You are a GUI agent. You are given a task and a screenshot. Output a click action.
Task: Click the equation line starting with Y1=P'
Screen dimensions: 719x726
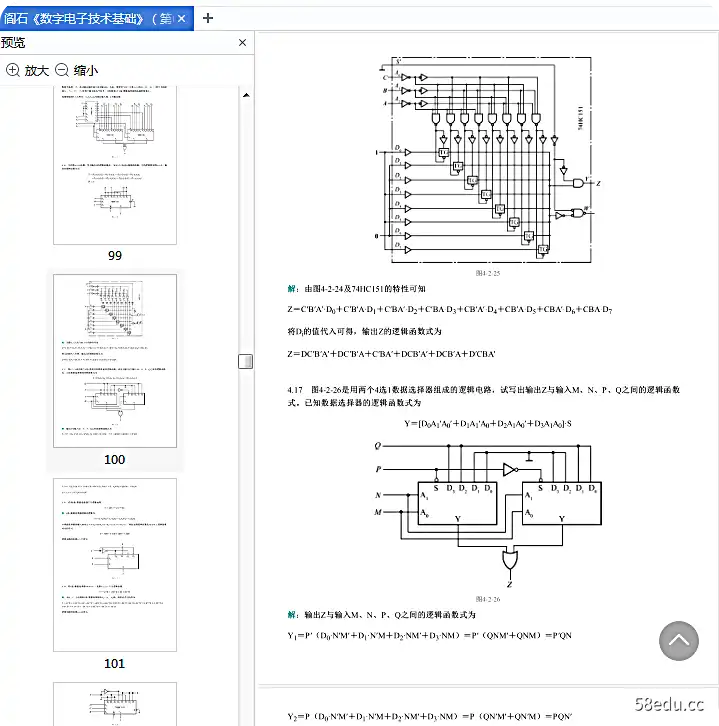[x=429, y=635]
